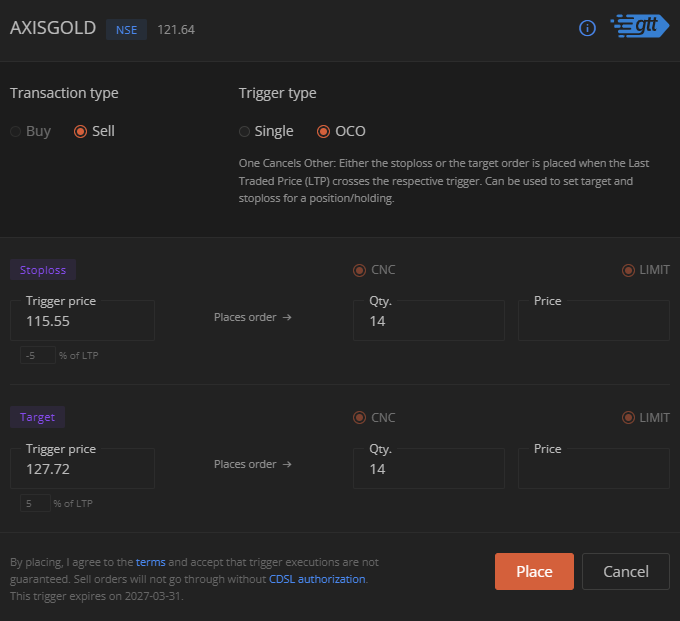Image resolution: width=680 pixels, height=621 pixels.
Task: Enter the Target limit Price field
Action: point(593,470)
